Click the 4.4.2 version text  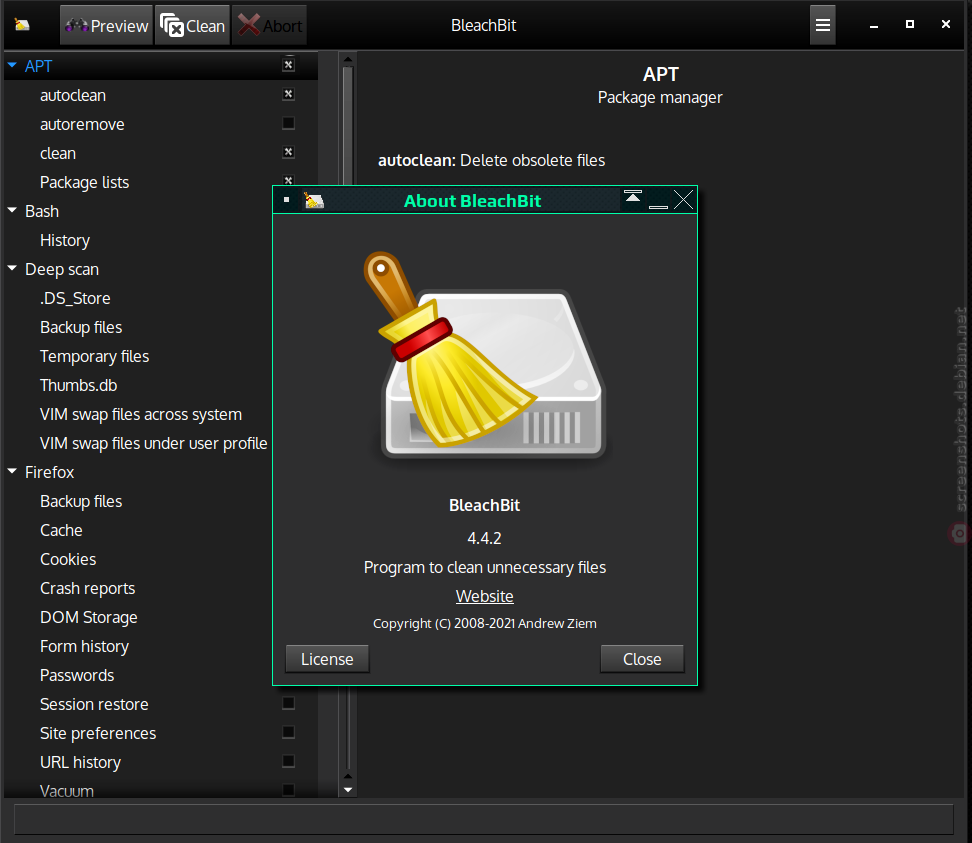[x=484, y=538]
